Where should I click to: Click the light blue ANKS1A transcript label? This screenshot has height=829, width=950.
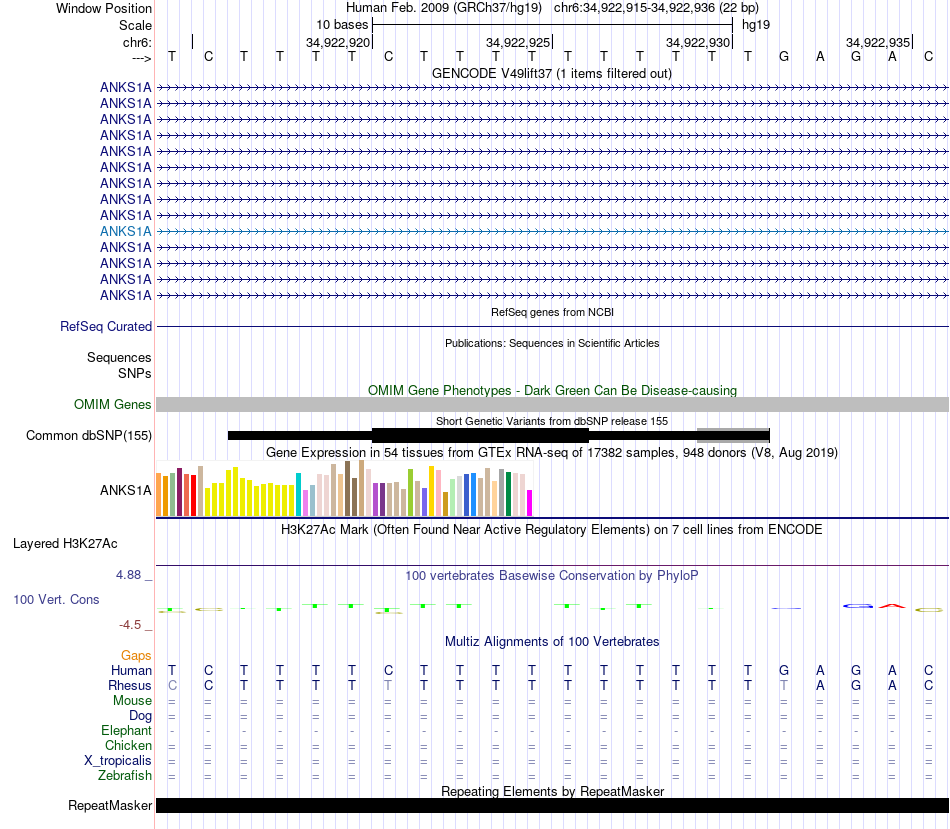pyautogui.click(x=125, y=231)
